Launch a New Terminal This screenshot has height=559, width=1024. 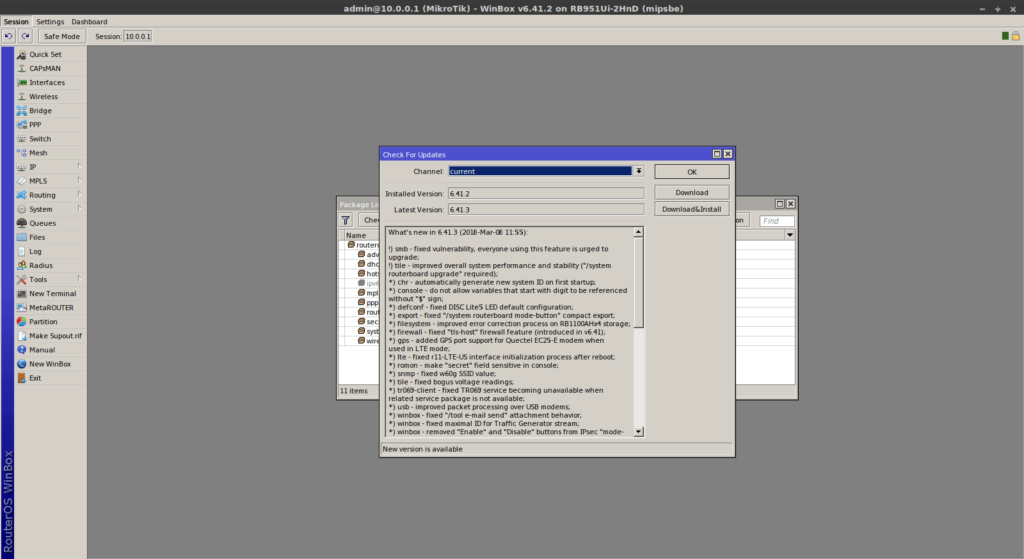(52, 294)
